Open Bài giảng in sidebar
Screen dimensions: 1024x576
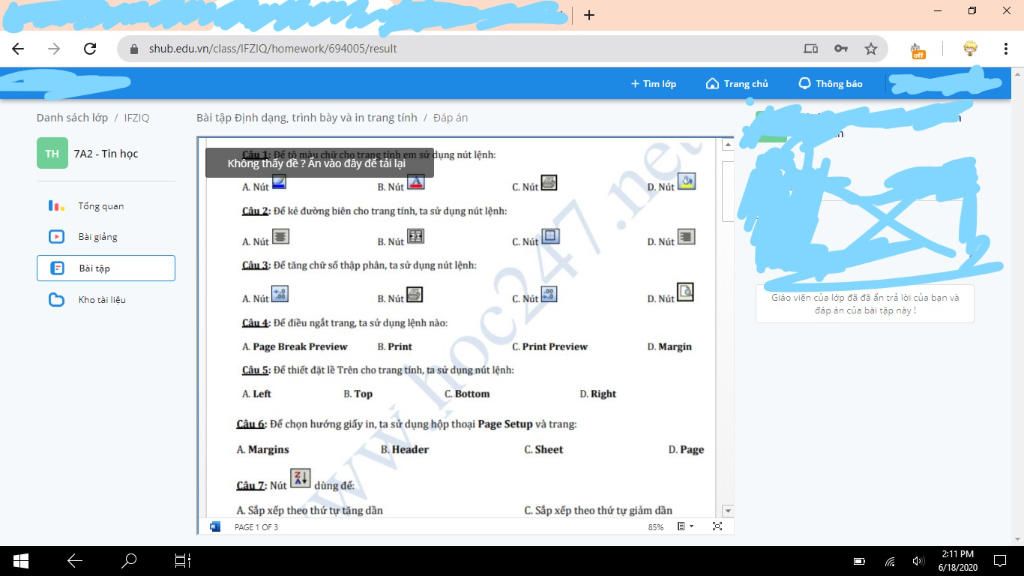click(97, 236)
